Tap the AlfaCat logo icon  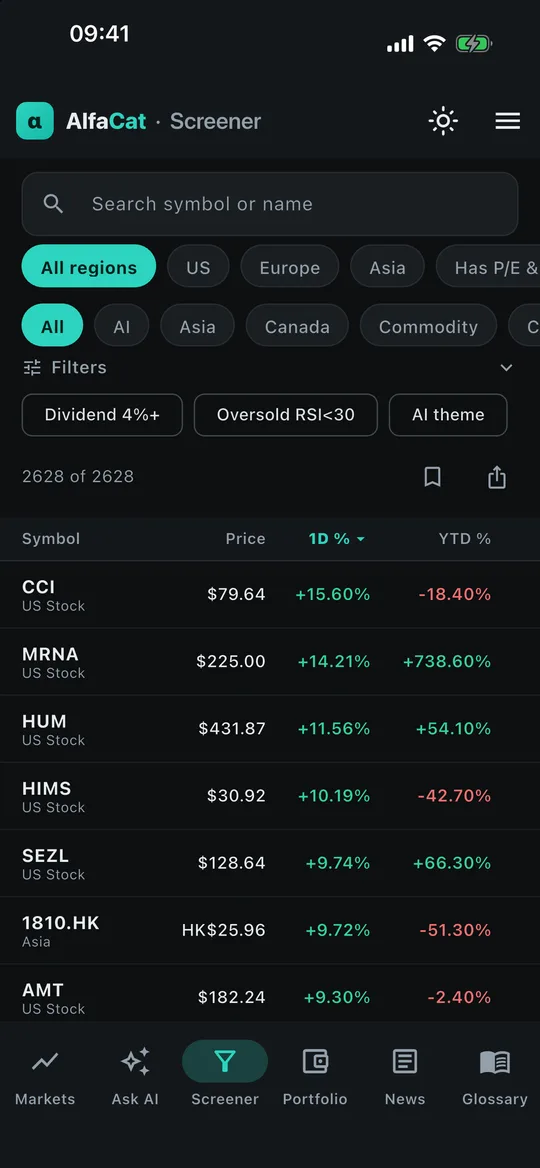click(35, 121)
